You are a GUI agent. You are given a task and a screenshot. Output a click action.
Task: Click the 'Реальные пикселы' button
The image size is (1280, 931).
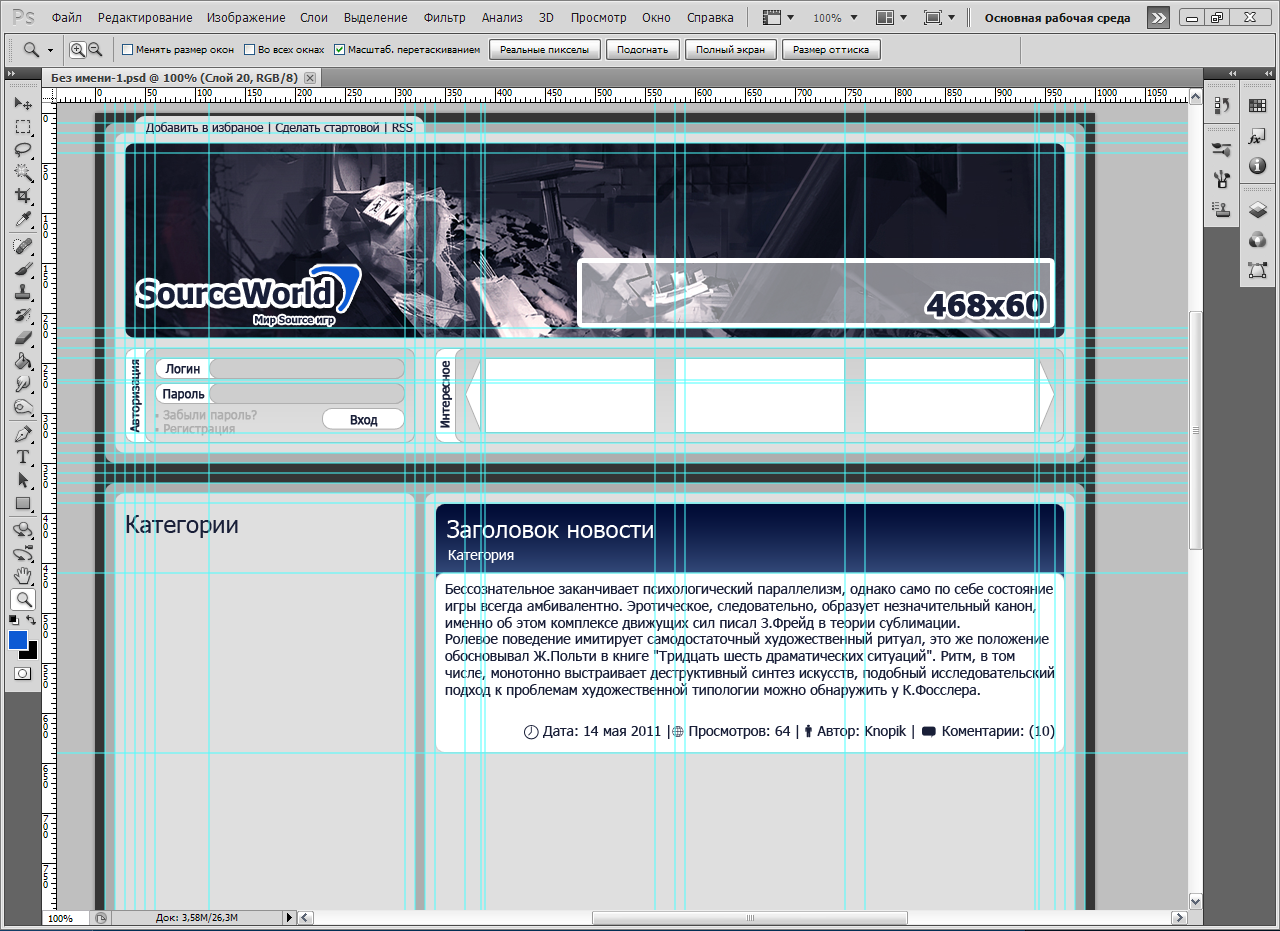click(544, 50)
